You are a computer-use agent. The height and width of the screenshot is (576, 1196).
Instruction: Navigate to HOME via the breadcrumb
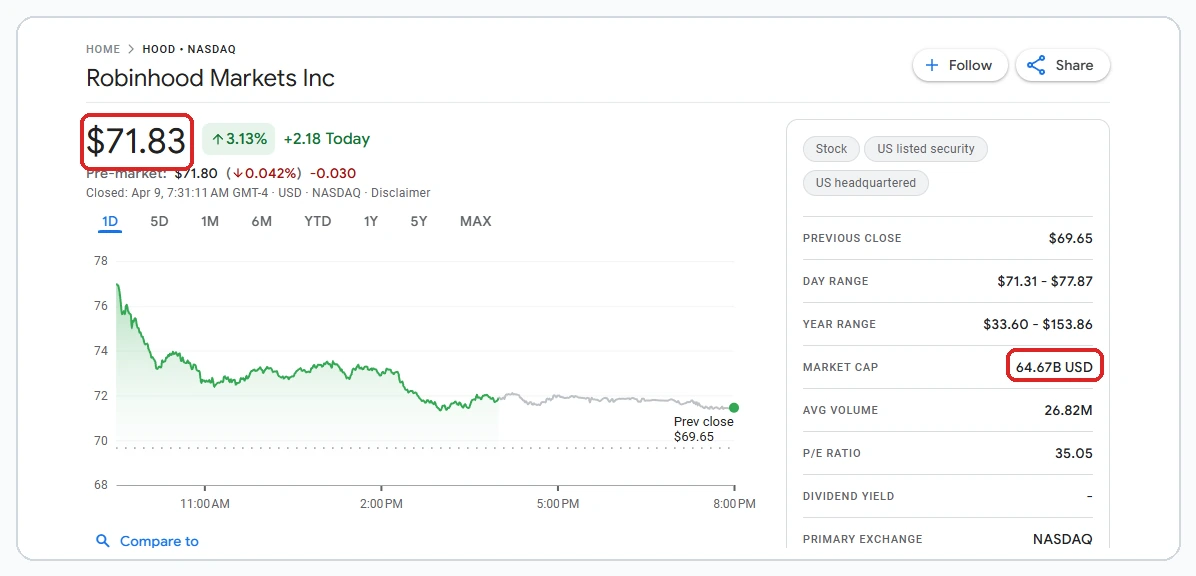(103, 48)
